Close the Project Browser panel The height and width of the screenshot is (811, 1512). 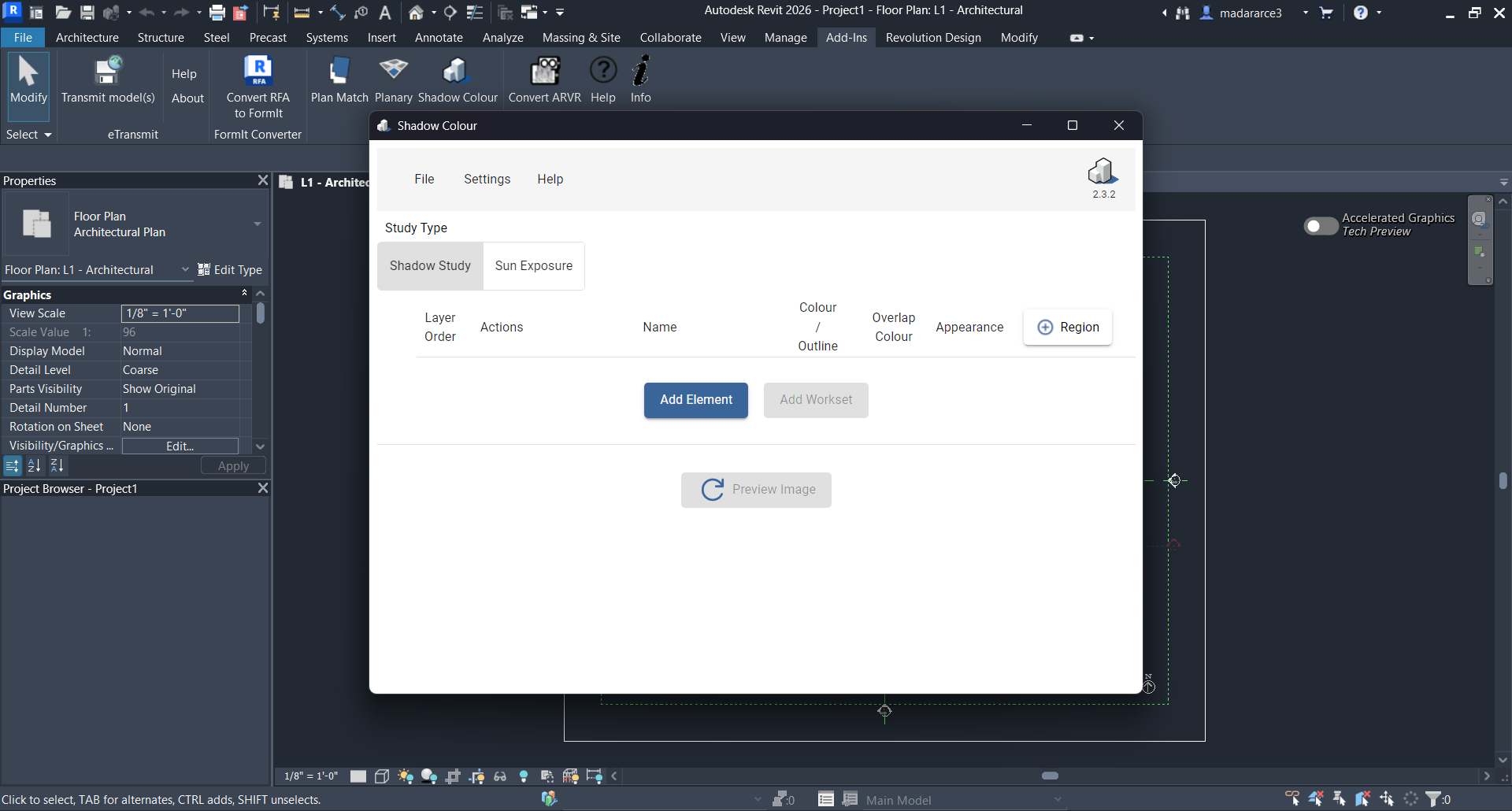[x=263, y=488]
